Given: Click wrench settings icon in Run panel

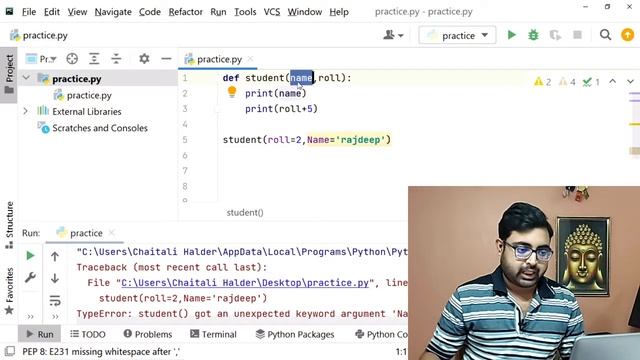Looking at the screenshot, I should [30, 278].
